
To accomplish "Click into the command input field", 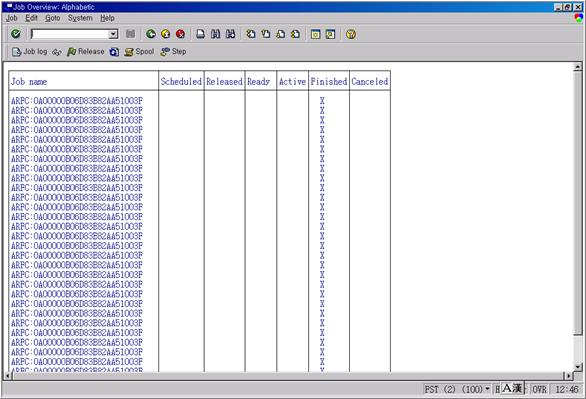I will pyautogui.click(x=70, y=34).
